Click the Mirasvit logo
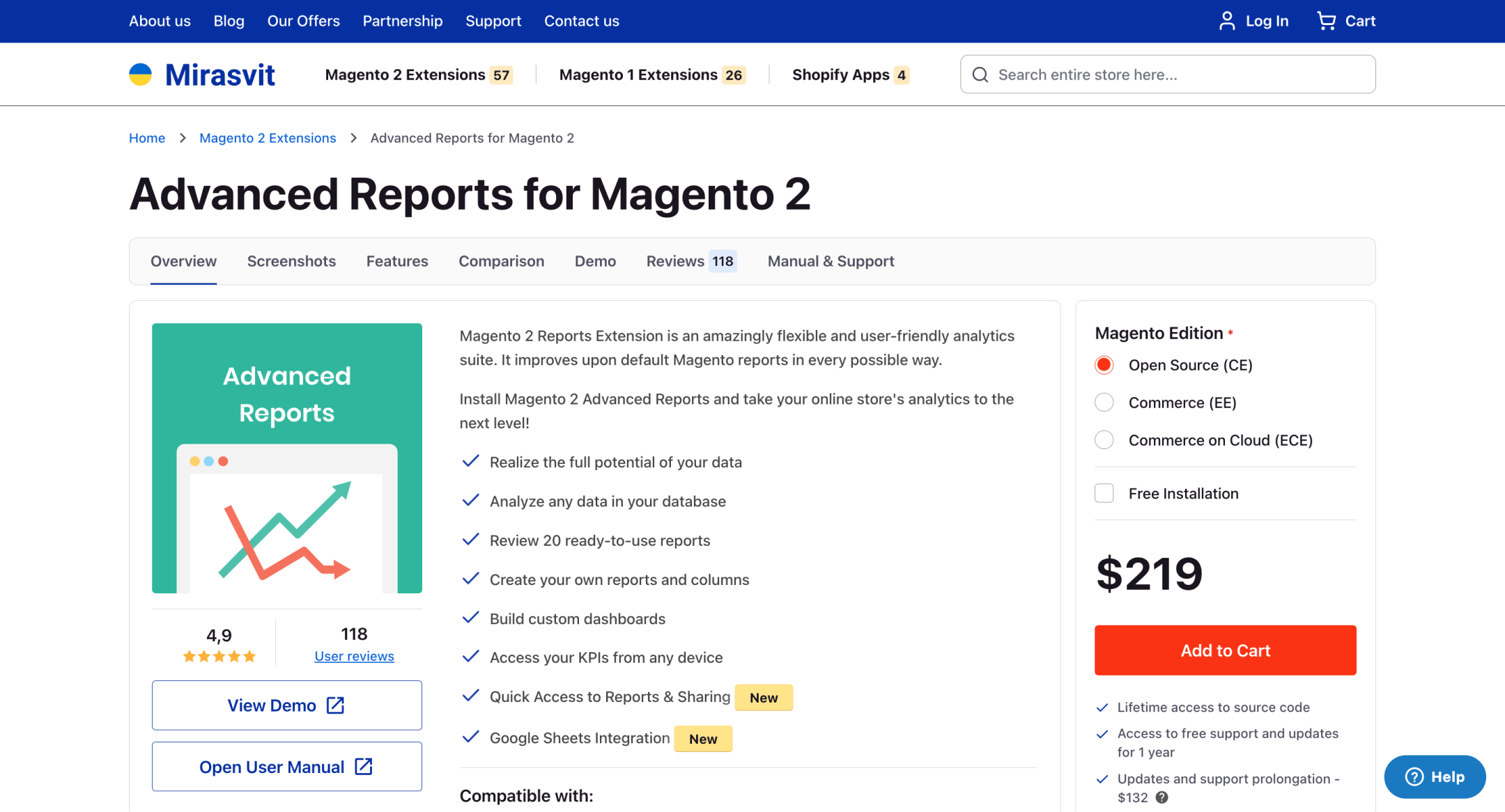This screenshot has width=1505, height=812. [x=202, y=75]
